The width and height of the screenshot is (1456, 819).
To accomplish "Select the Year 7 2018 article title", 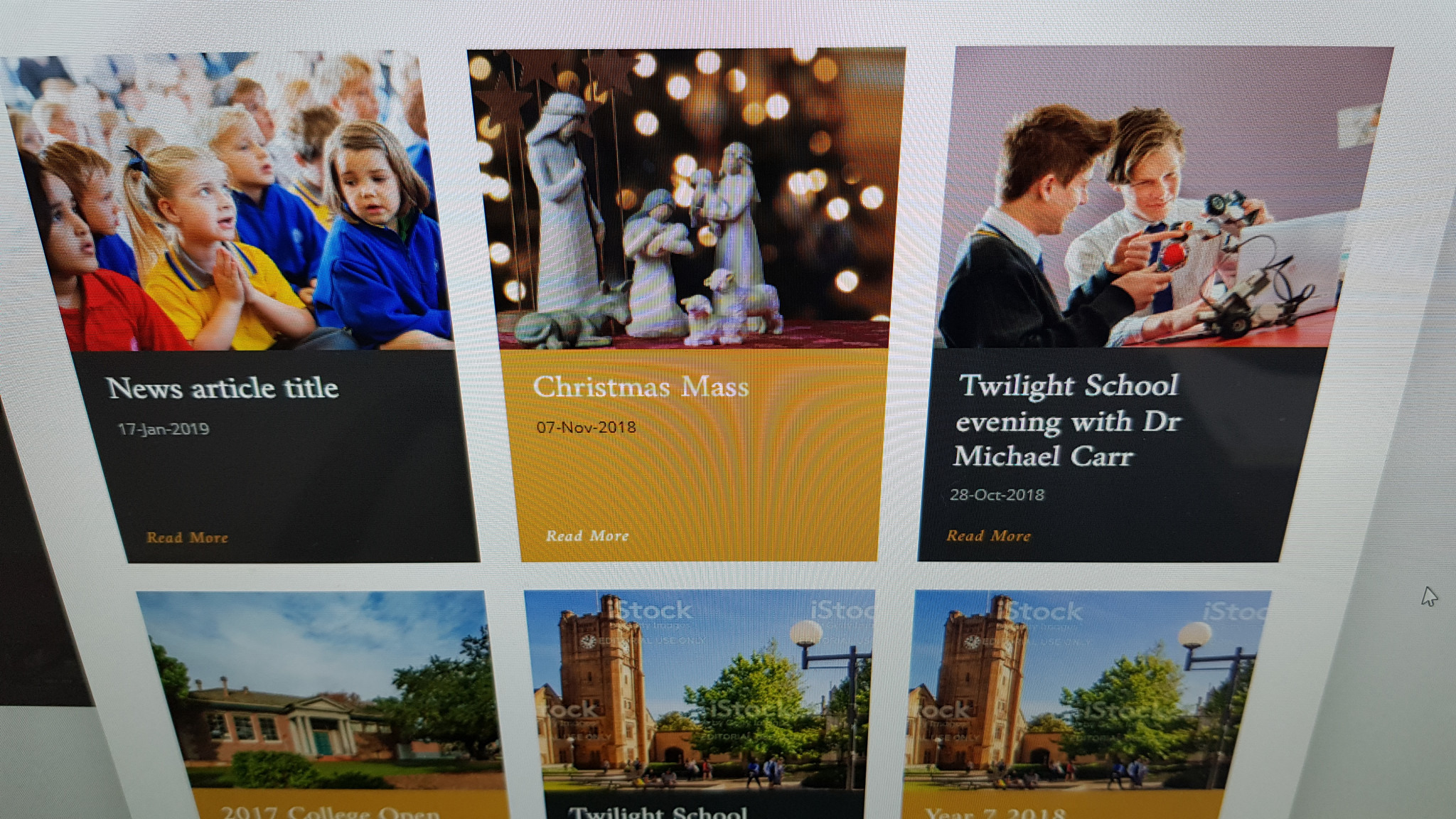I will click(x=995, y=812).
